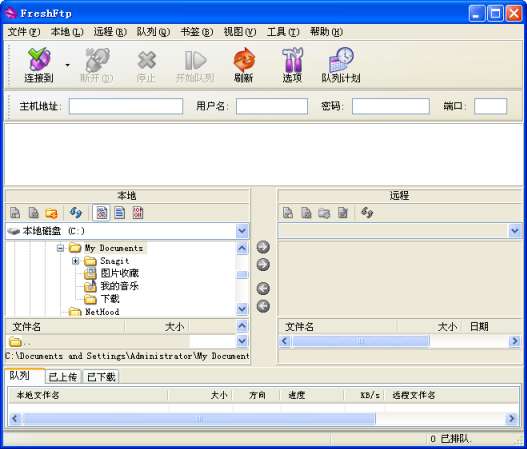527x449 pixels.
Task: Select the active large-icons view button in local panel
Action: click(x=102, y=213)
